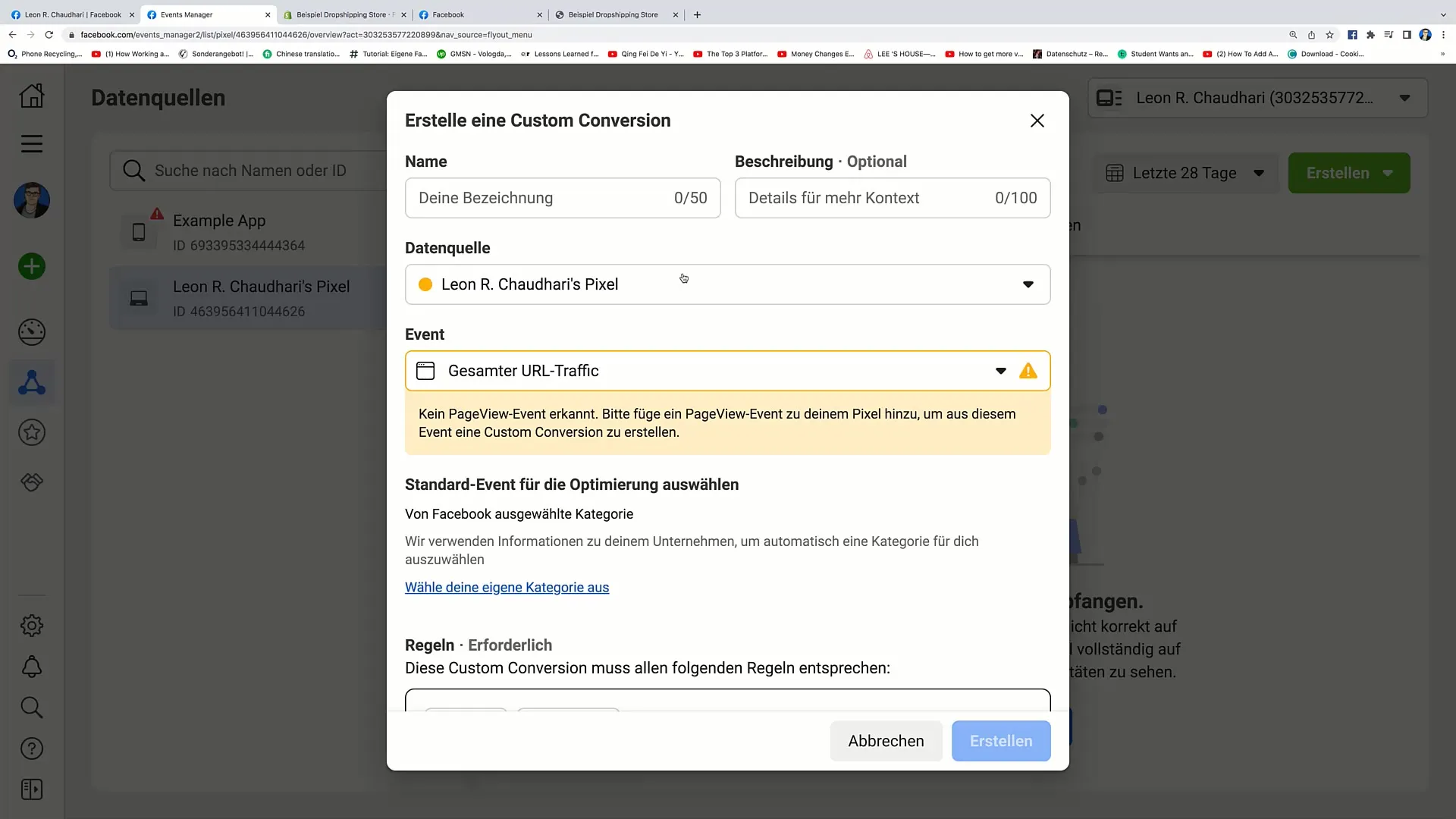
Task: Show more bookmarks chevron
Action: tap(1442, 54)
